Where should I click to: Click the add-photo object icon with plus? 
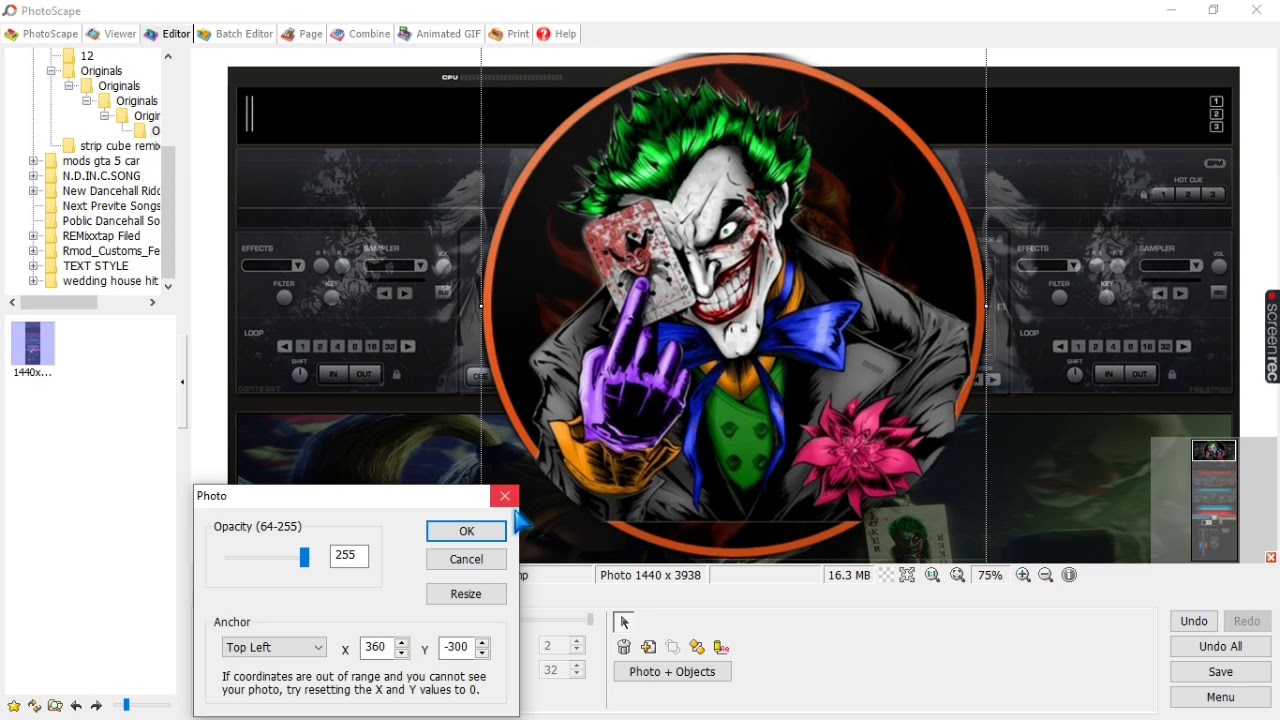point(649,647)
